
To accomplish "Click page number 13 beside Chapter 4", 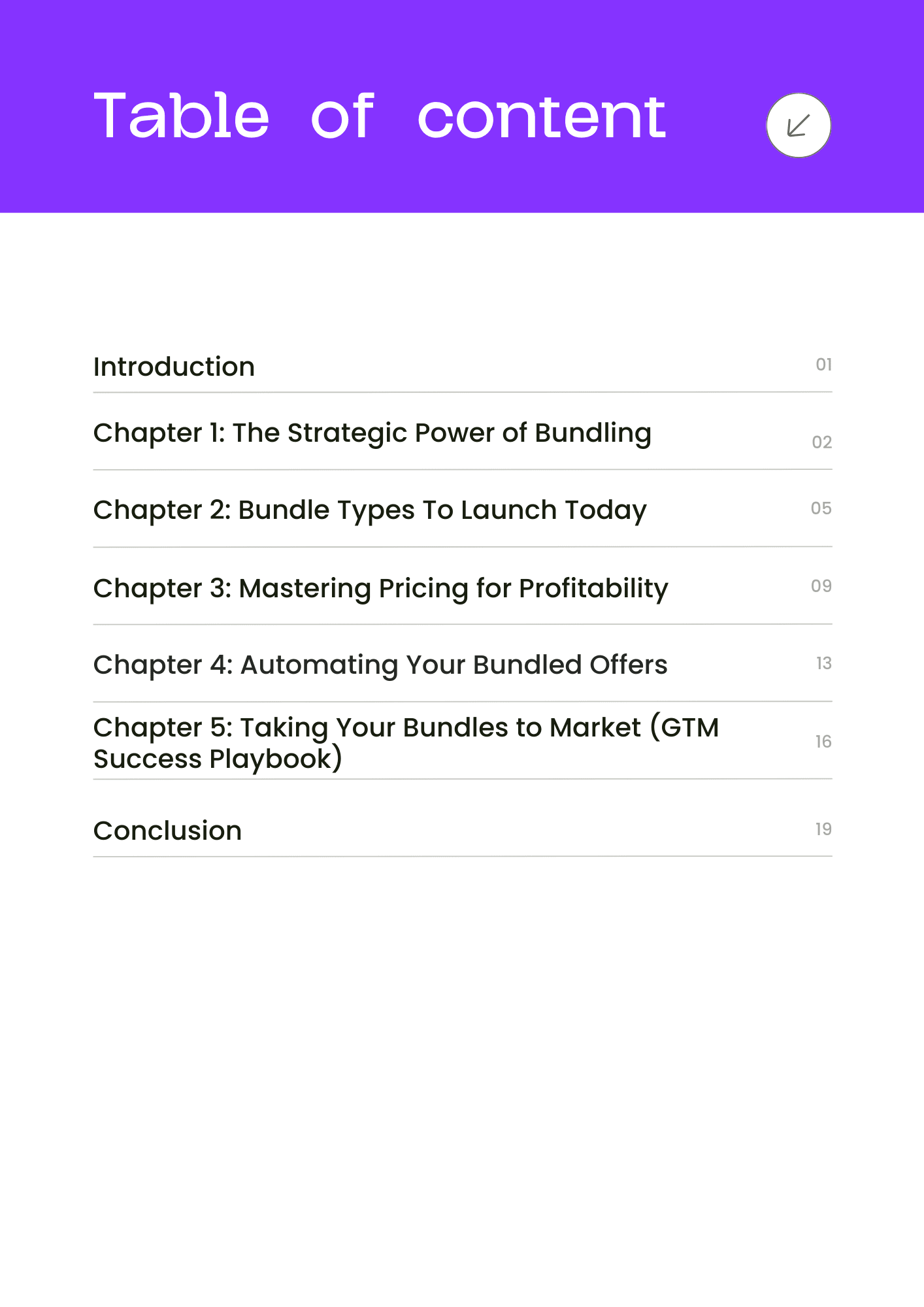I will pos(823,663).
